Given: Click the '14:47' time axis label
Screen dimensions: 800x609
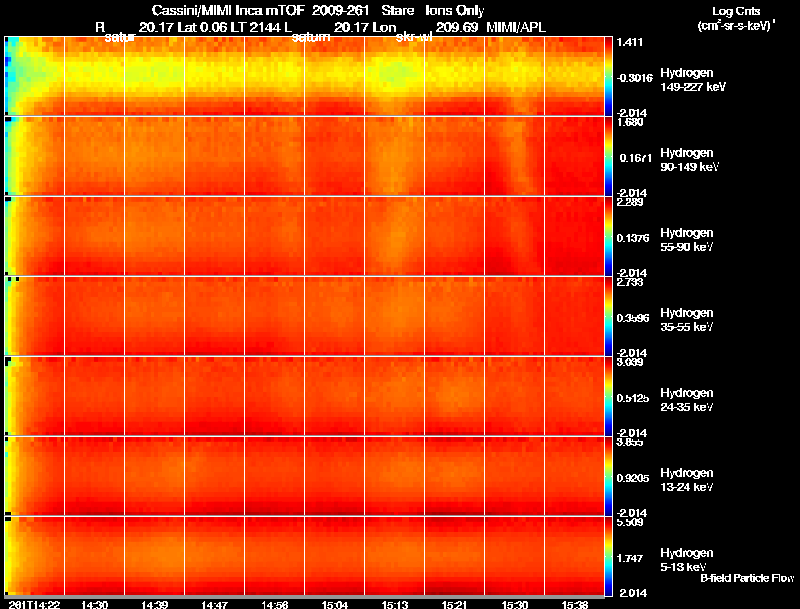Looking at the screenshot, I should point(214,604).
